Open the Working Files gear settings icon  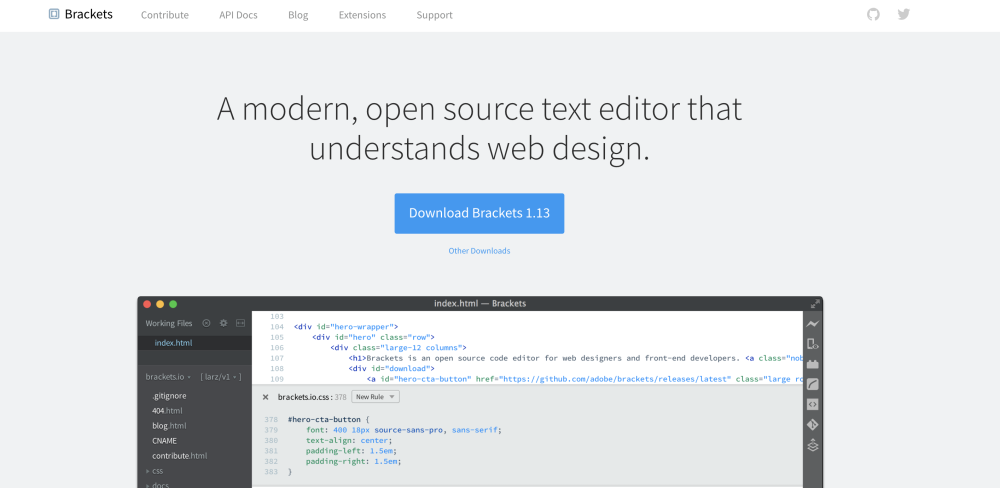click(x=223, y=323)
